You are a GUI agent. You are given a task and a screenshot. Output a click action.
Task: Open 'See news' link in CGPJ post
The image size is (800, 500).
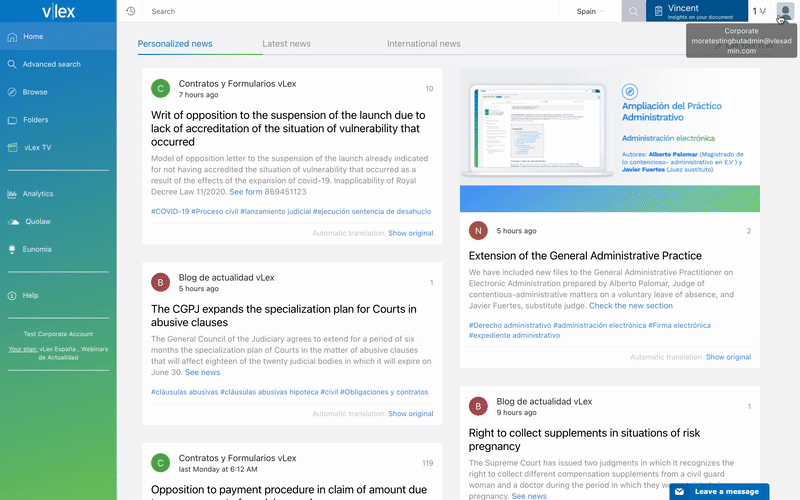[202, 372]
